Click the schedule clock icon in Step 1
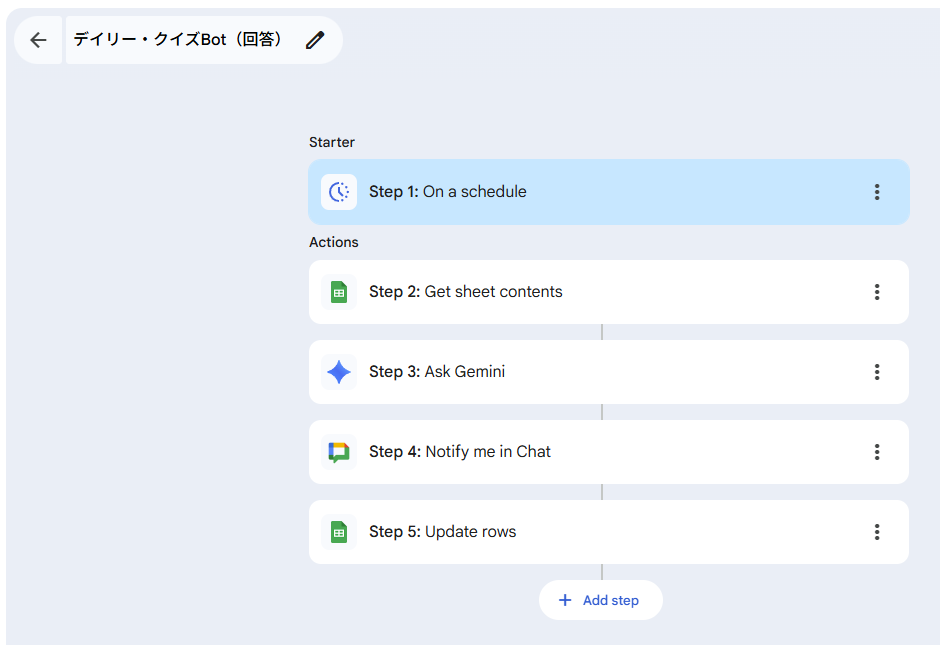The height and width of the screenshot is (645, 940). coord(339,192)
